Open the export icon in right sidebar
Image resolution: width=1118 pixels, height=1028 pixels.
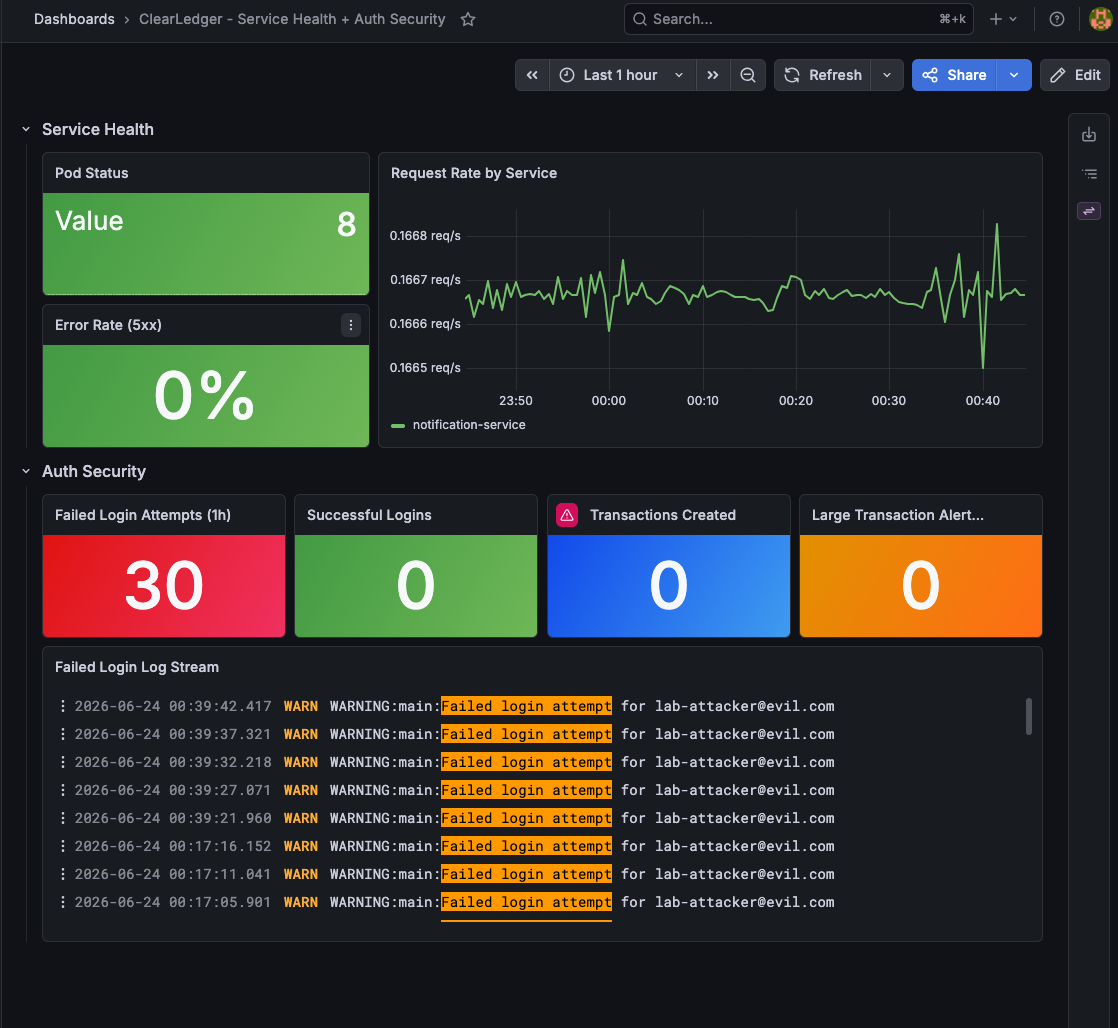click(1089, 135)
